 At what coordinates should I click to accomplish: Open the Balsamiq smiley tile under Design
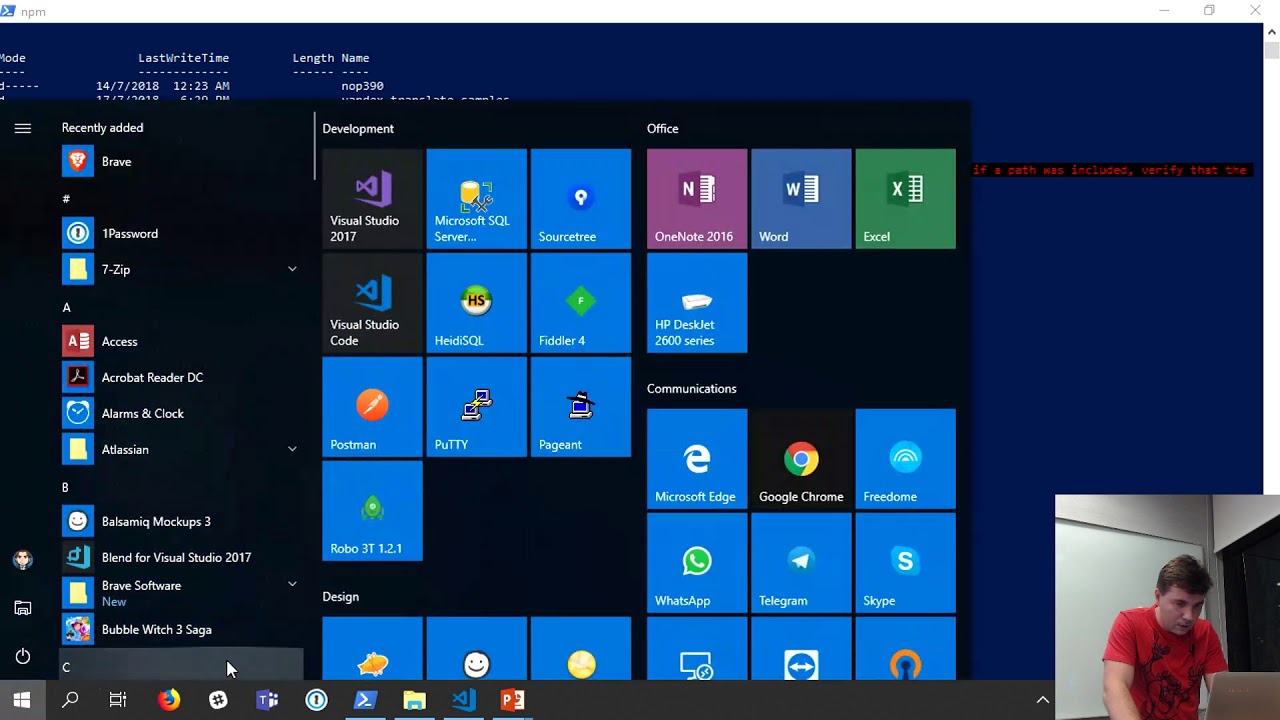(476, 648)
